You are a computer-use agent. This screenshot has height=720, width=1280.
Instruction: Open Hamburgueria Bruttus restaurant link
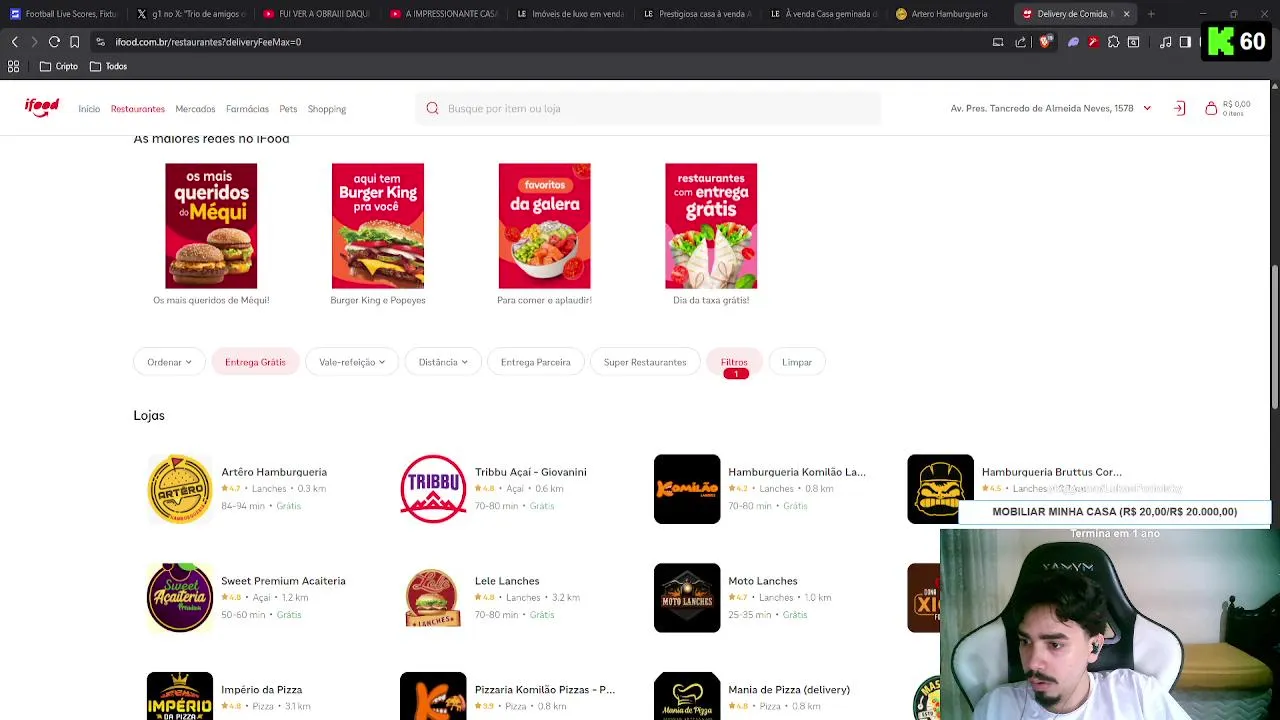[1051, 472]
